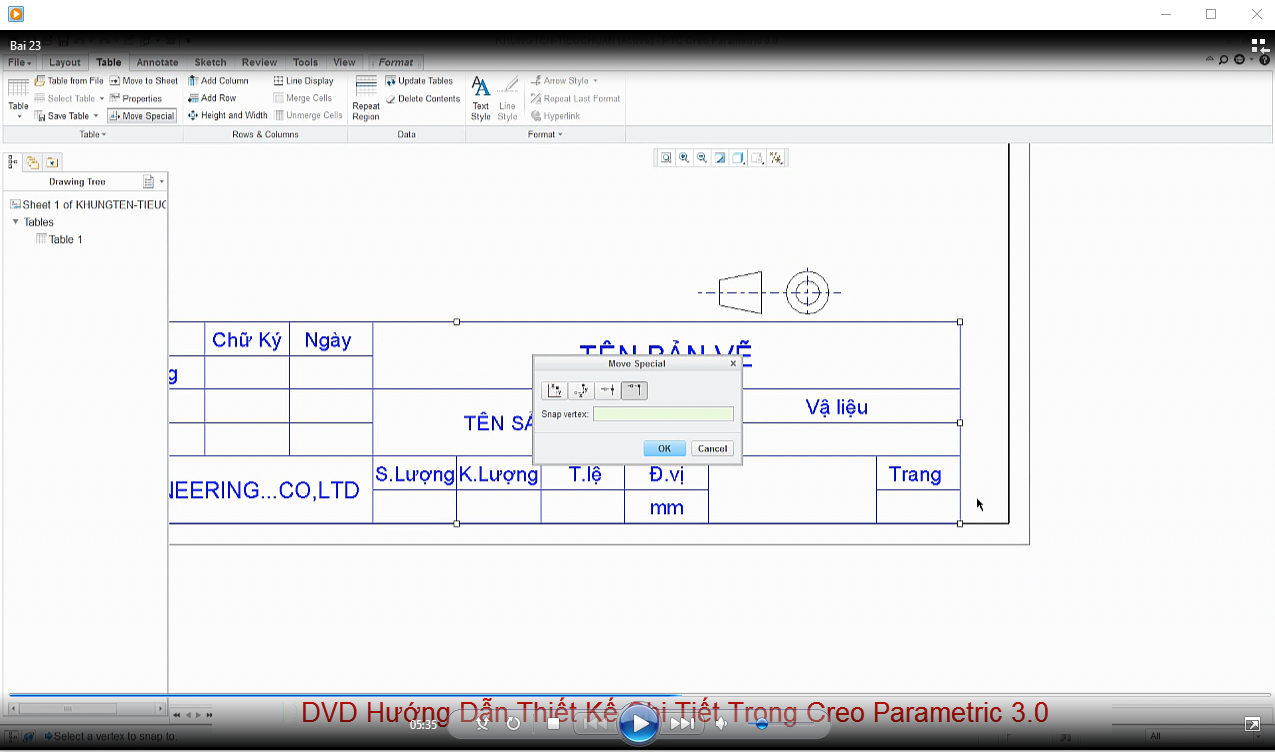This screenshot has height=752, width=1275.
Task: Click the Zoom In icon above the drawing
Action: 685,157
